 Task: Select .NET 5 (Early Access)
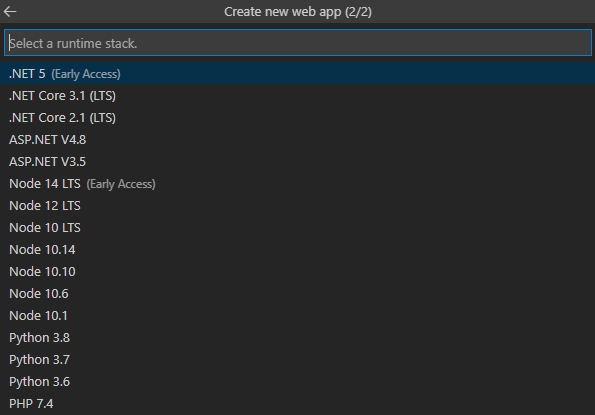298,74
